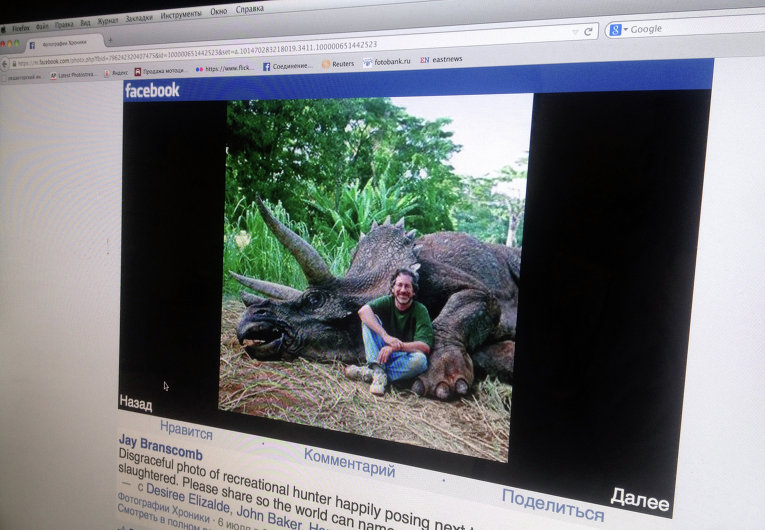Image resolution: width=765 pixels, height=530 pixels.
Task: Like the photo via Нравится link
Action: 186,432
